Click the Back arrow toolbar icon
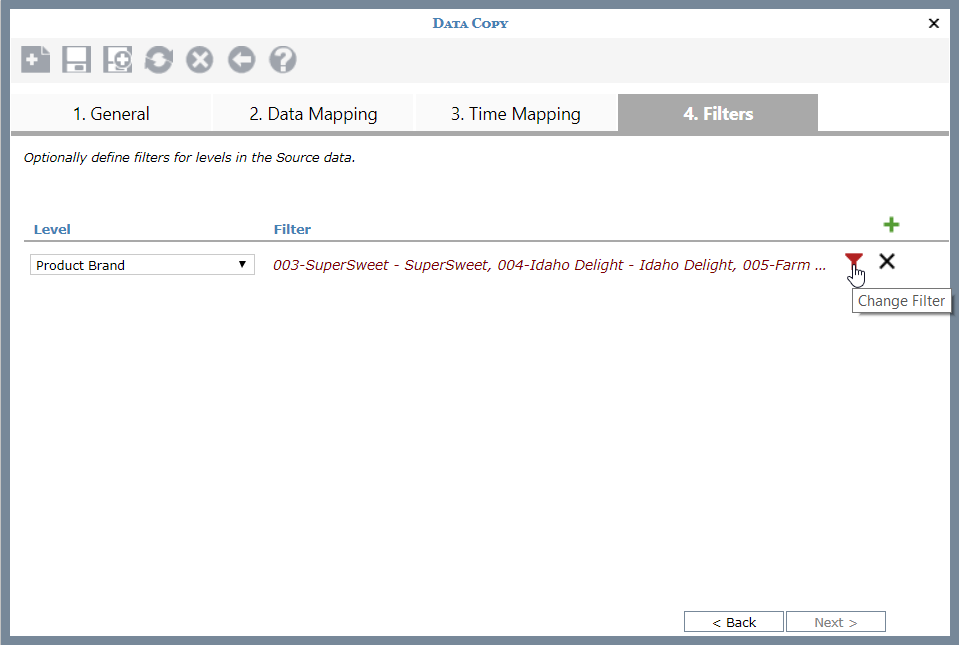Viewport: 959px width, 645px height. coord(242,60)
